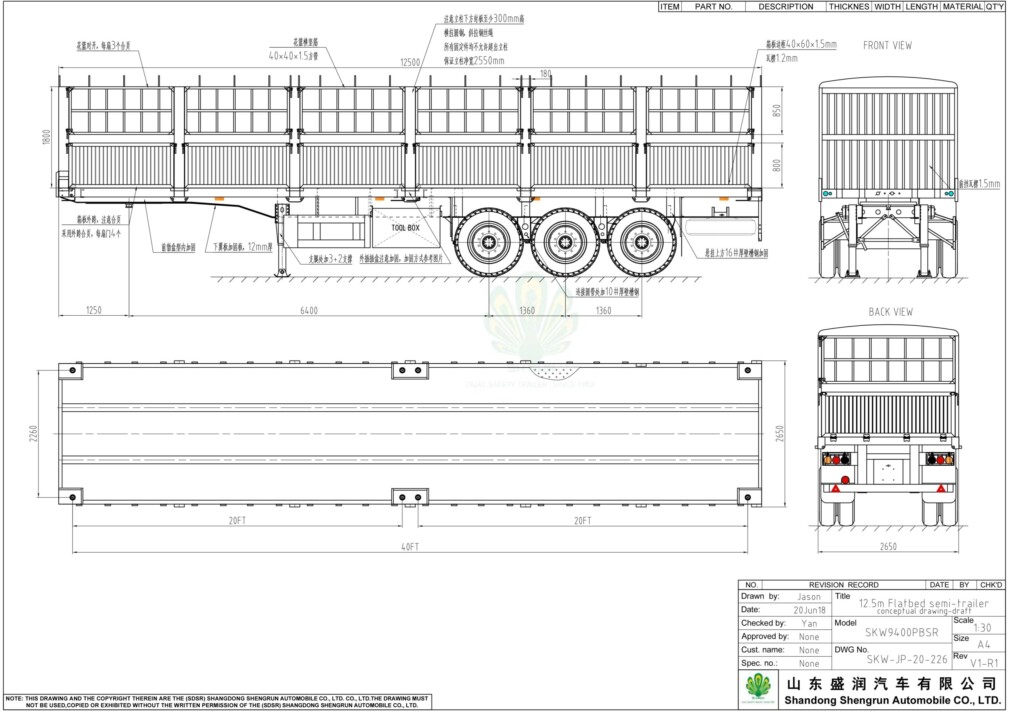The height and width of the screenshot is (711, 1024).
Task: Click the DESCRIPTION column header
Action: click(x=785, y=6)
